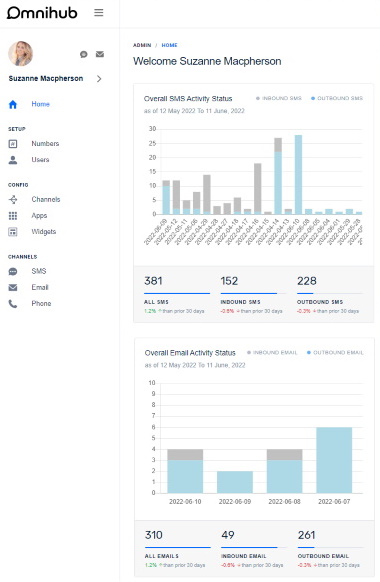Open the Channels menu item
Screen dimensions: 380x582
pyautogui.click(x=46, y=199)
